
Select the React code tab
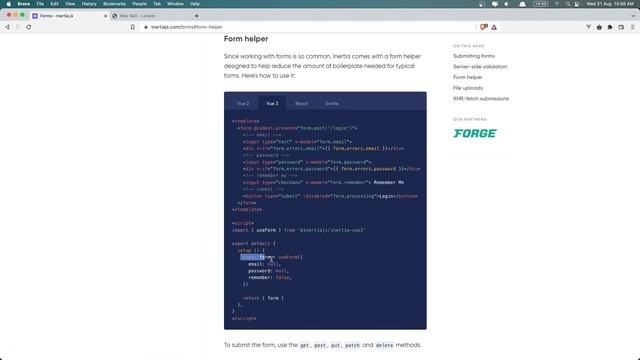302,104
